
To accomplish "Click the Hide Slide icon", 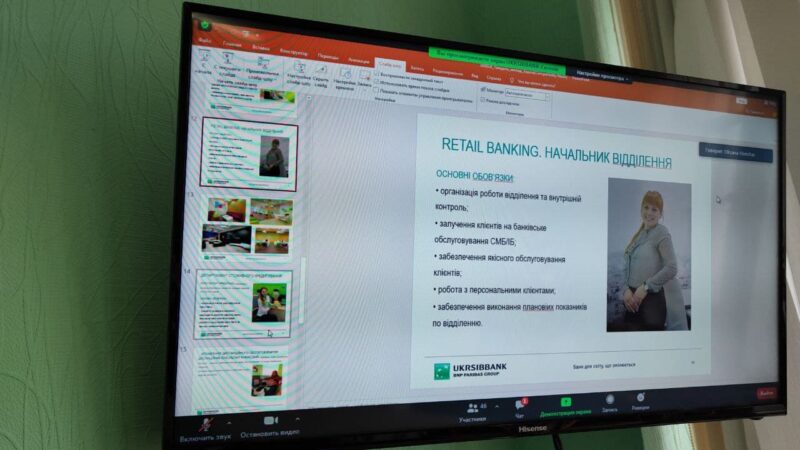I will (x=321, y=69).
